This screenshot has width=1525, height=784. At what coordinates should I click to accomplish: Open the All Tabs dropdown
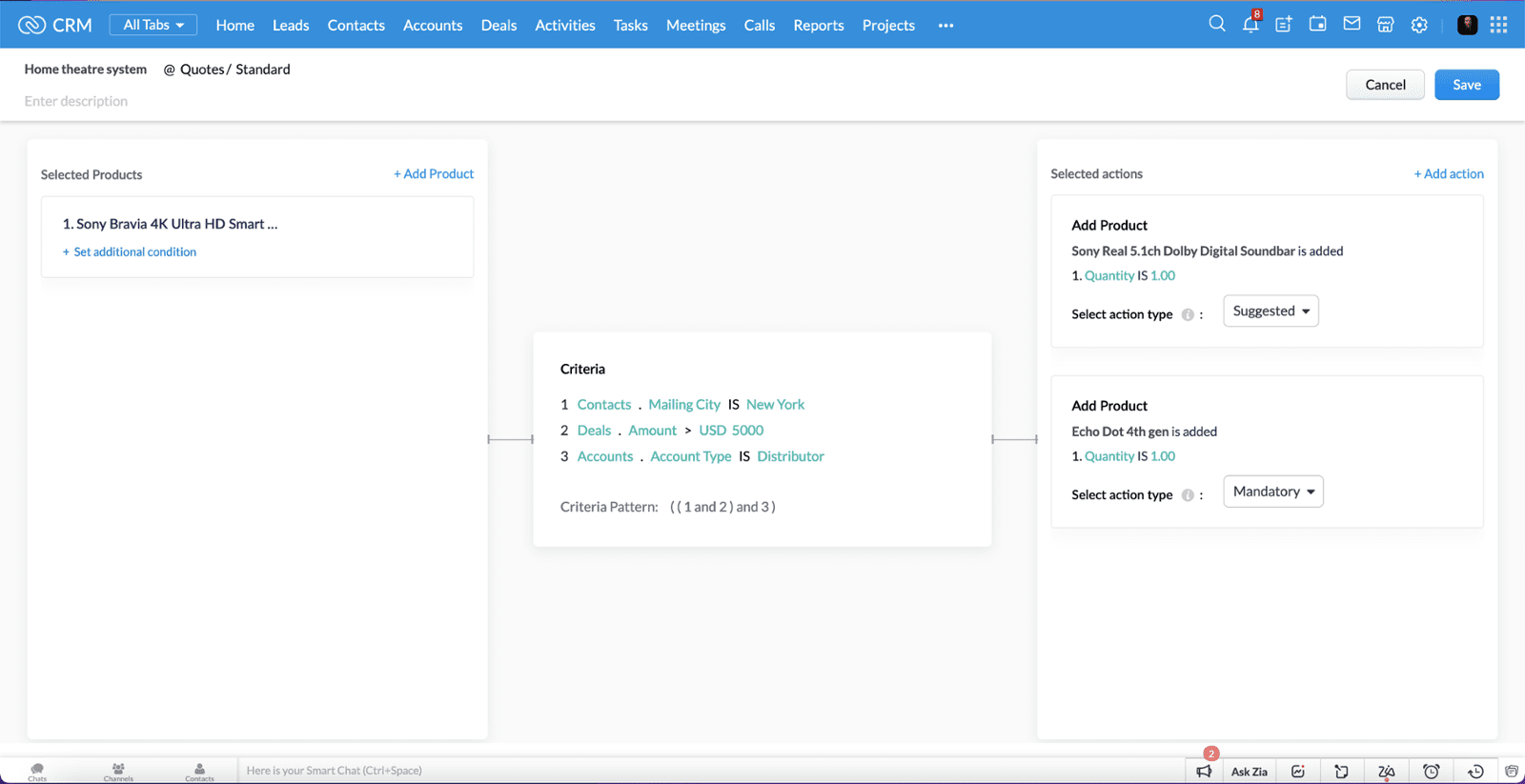pyautogui.click(x=153, y=25)
